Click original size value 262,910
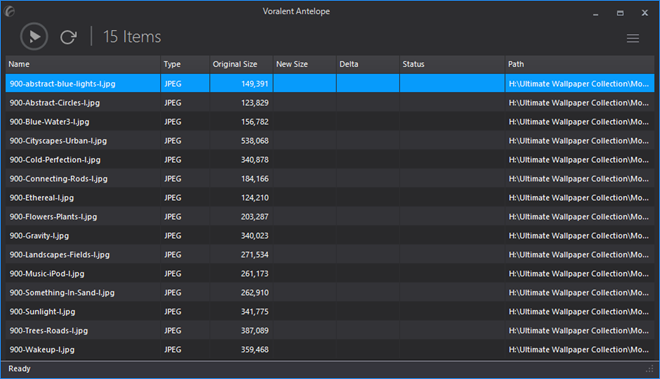Viewport: 660px width, 379px height. (255, 292)
